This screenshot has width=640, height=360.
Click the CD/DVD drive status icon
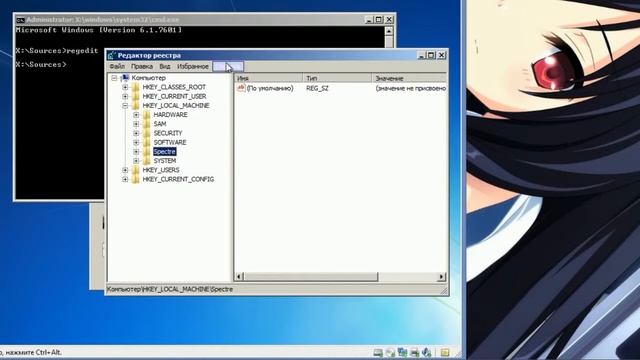391,352
